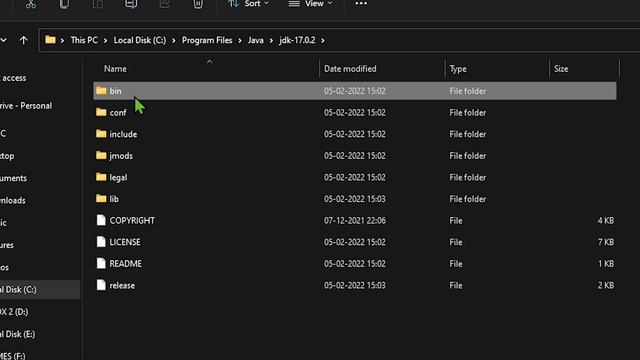This screenshot has height=360, width=640.
Task: Click the COPYRIGHT file icon
Action: (x=101, y=220)
